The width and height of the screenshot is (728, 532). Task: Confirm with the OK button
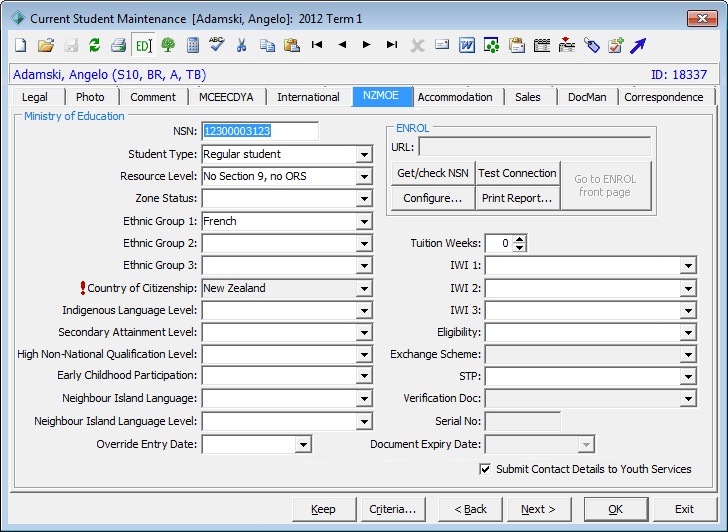pos(616,509)
